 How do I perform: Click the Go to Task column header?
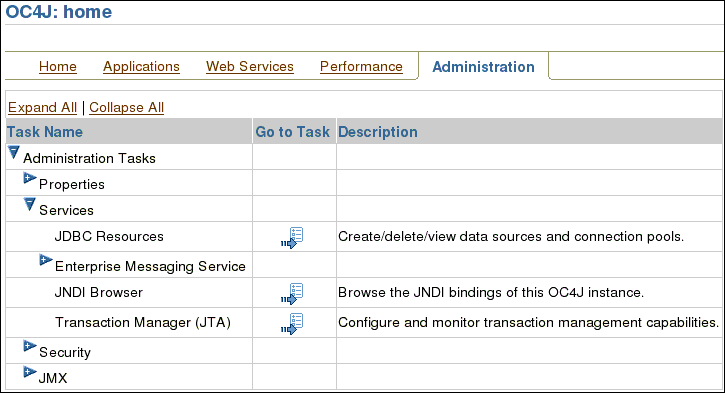pos(292,132)
